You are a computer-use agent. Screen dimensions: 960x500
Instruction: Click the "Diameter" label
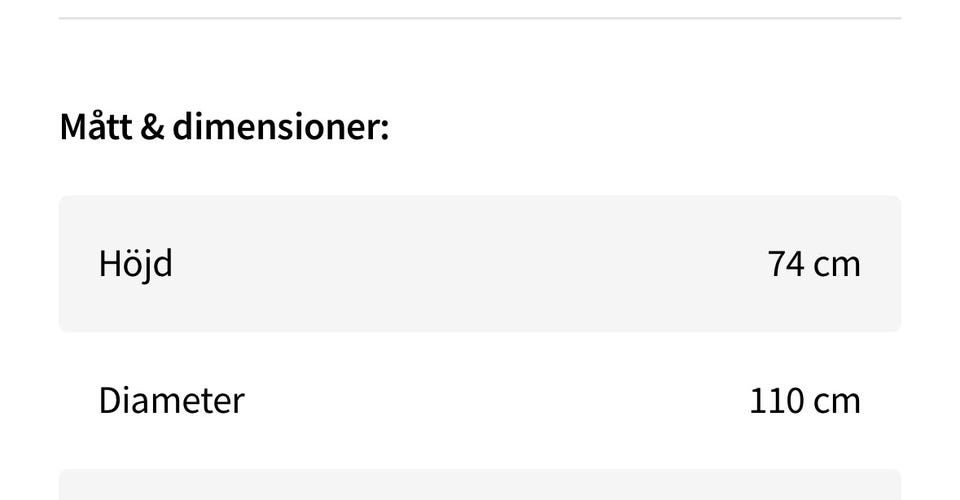(171, 401)
